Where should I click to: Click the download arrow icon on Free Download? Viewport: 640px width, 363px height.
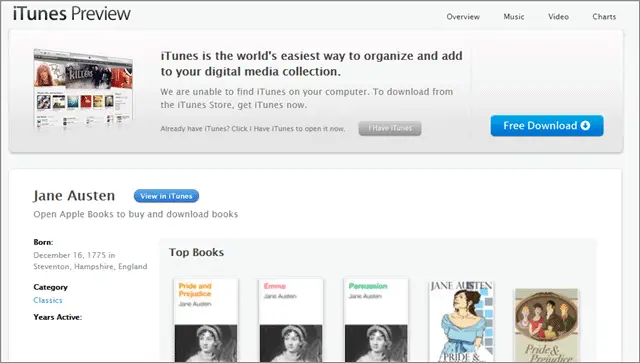click(585, 126)
